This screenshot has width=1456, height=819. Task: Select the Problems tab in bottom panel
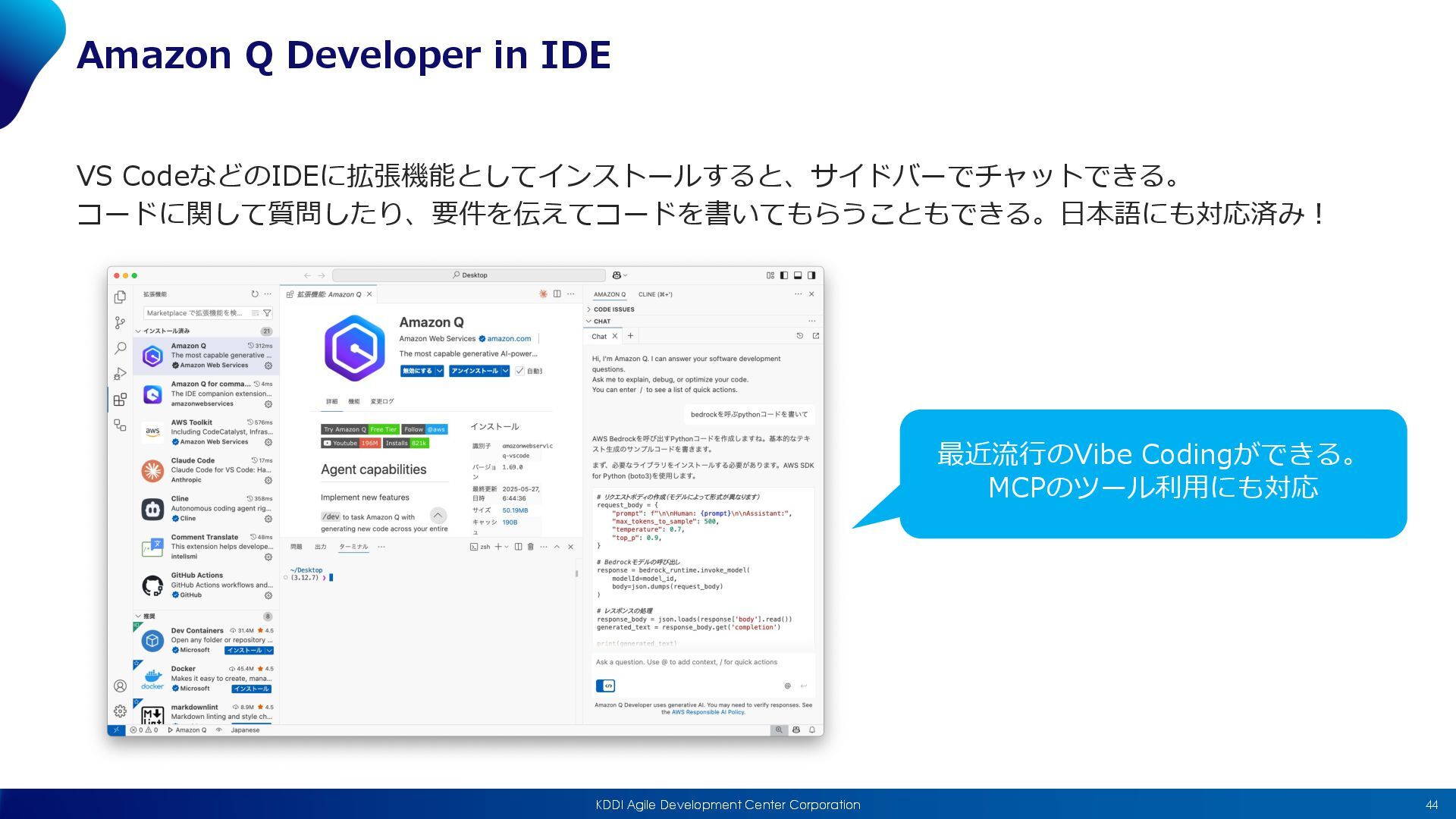[x=297, y=547]
